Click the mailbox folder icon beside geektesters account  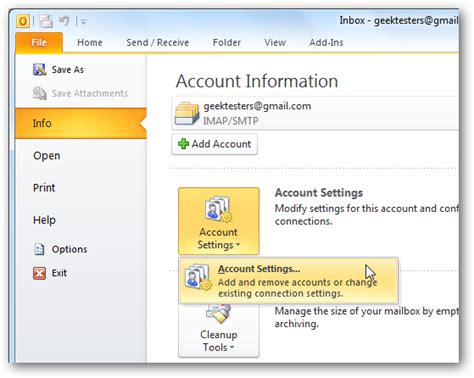187,114
